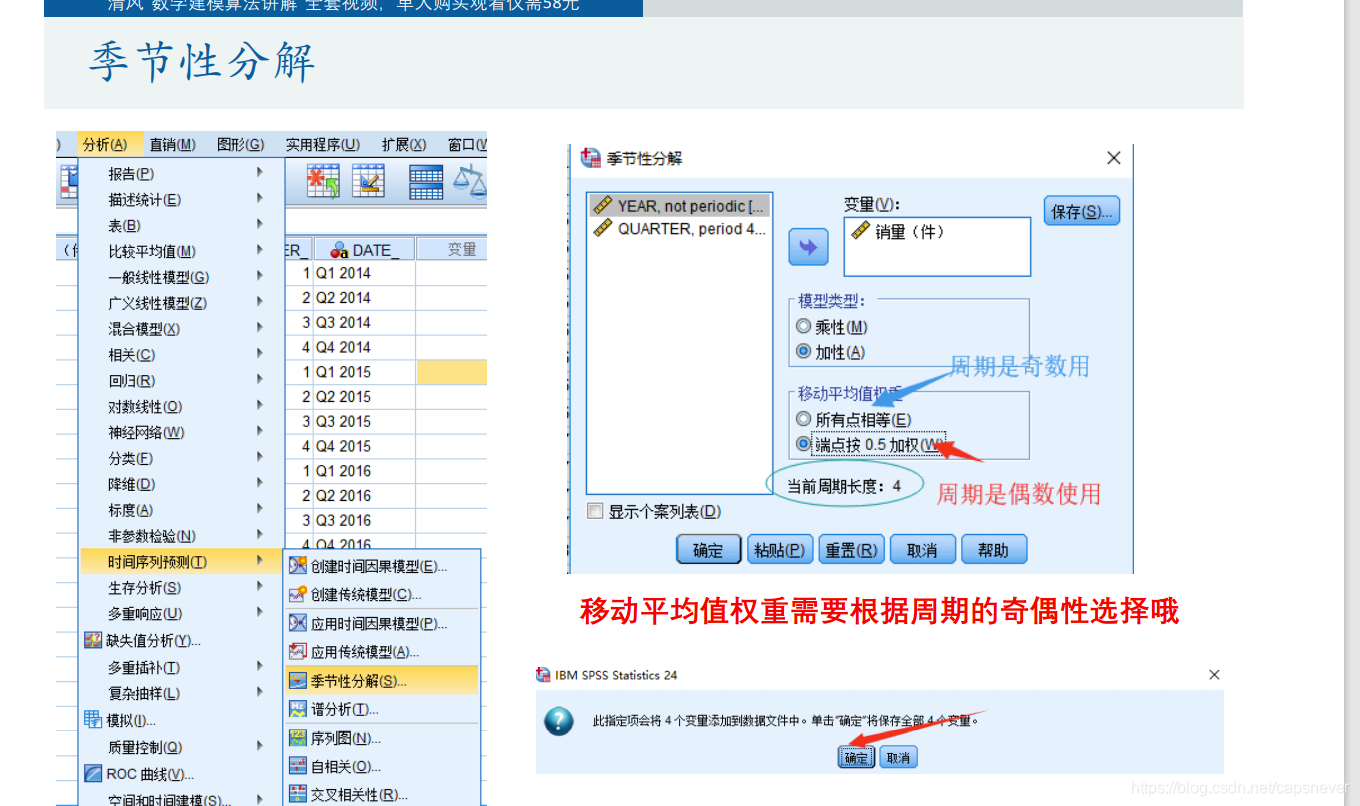The height and width of the screenshot is (806, 1360).
Task: Open the 图形(G) menu
Action: pos(240,145)
